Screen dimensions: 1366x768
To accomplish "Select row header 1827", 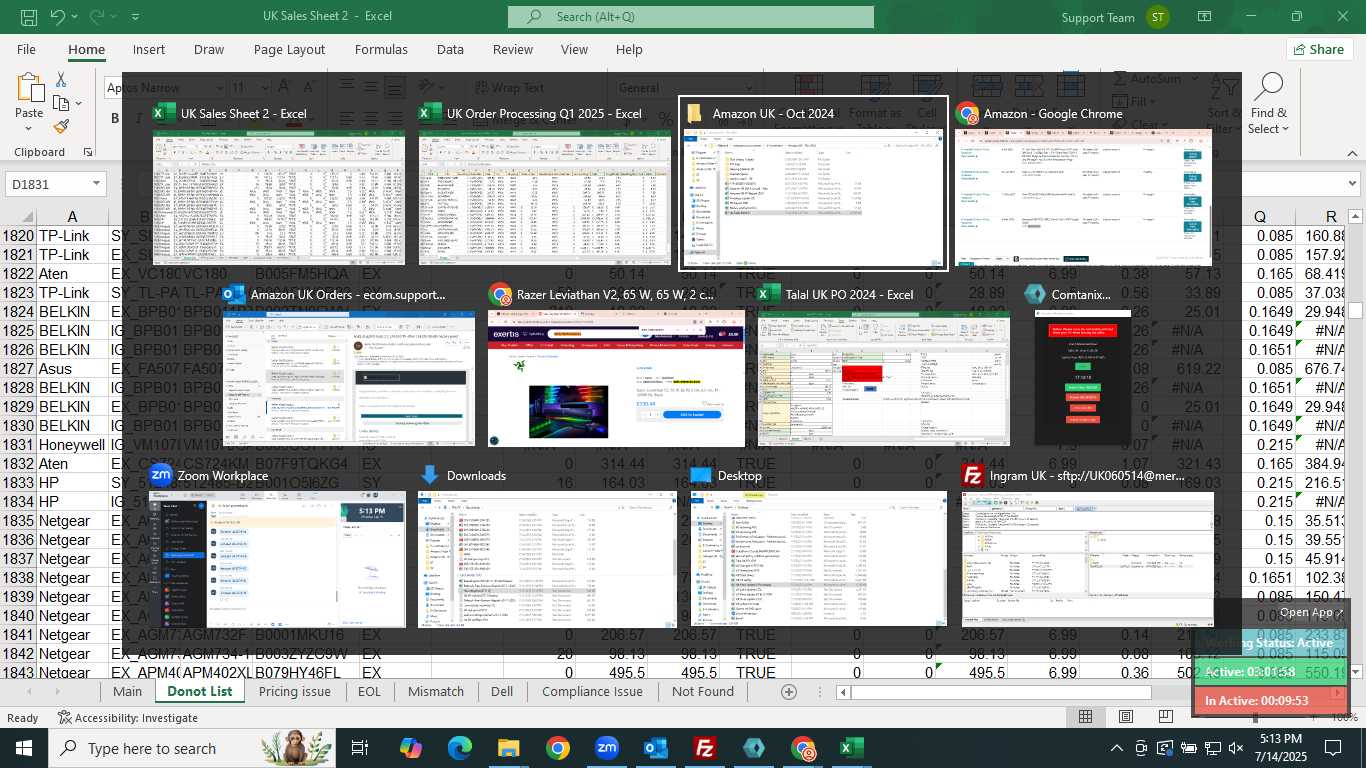I will 18,369.
